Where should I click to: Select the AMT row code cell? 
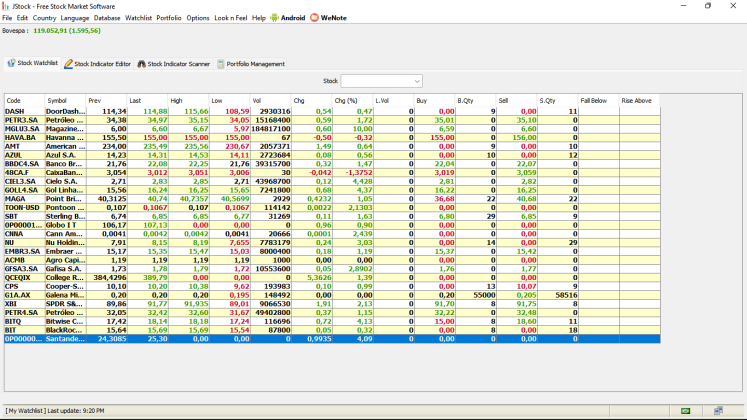click(25, 146)
